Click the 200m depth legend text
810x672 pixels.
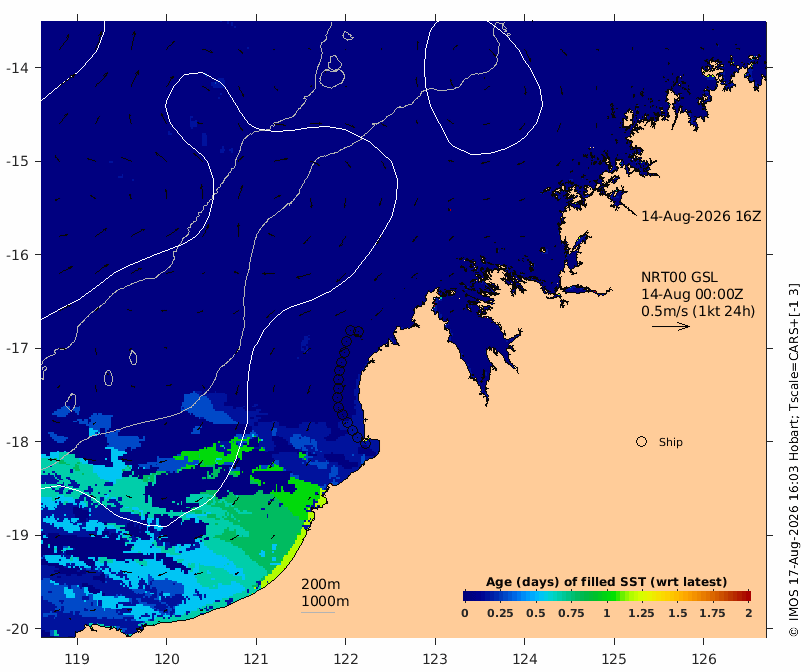point(320,584)
